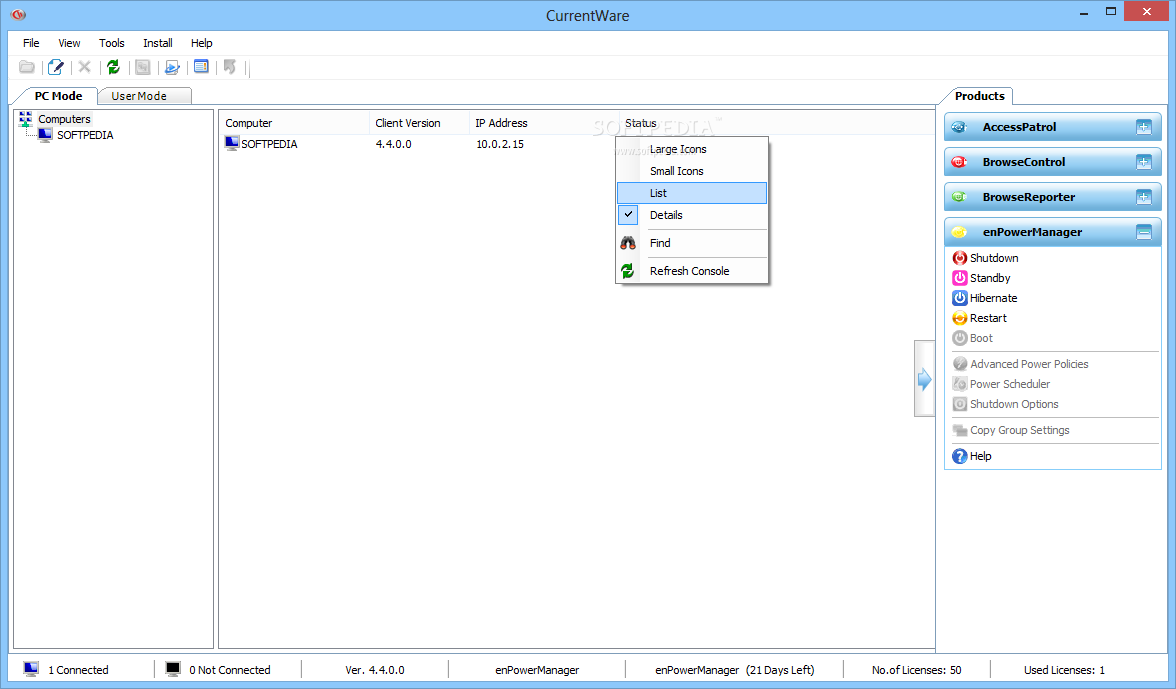Click the orange Restart icon
The image size is (1176, 689).
click(959, 318)
